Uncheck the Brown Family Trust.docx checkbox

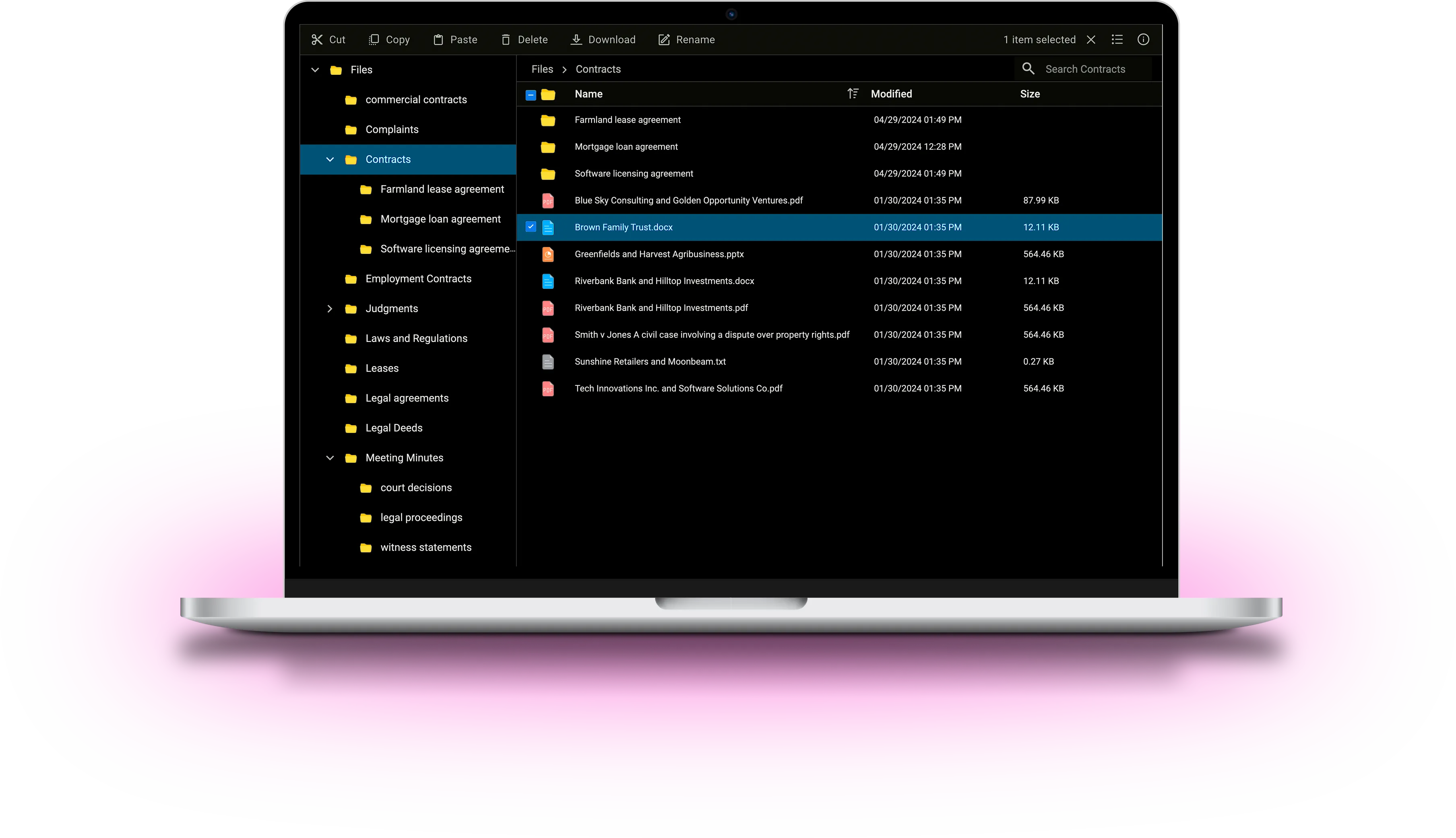click(x=531, y=227)
